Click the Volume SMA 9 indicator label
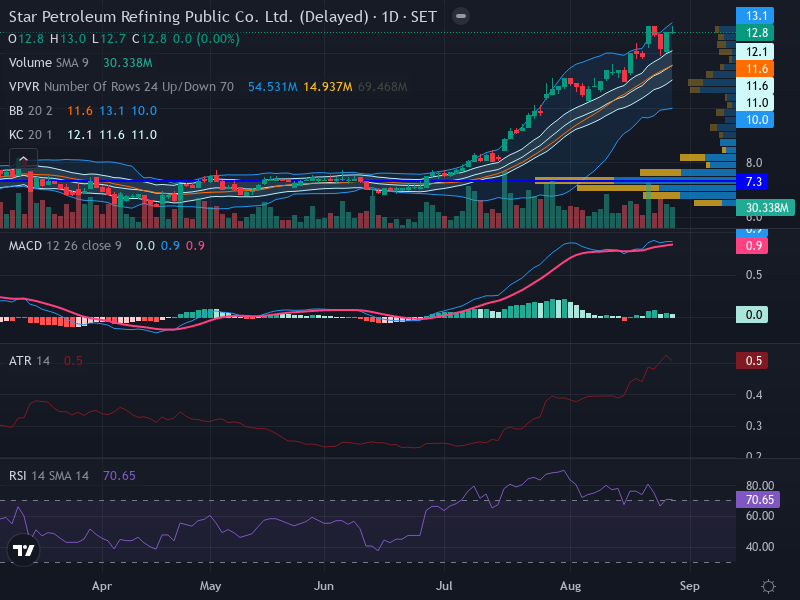800x600 pixels. tap(48, 63)
